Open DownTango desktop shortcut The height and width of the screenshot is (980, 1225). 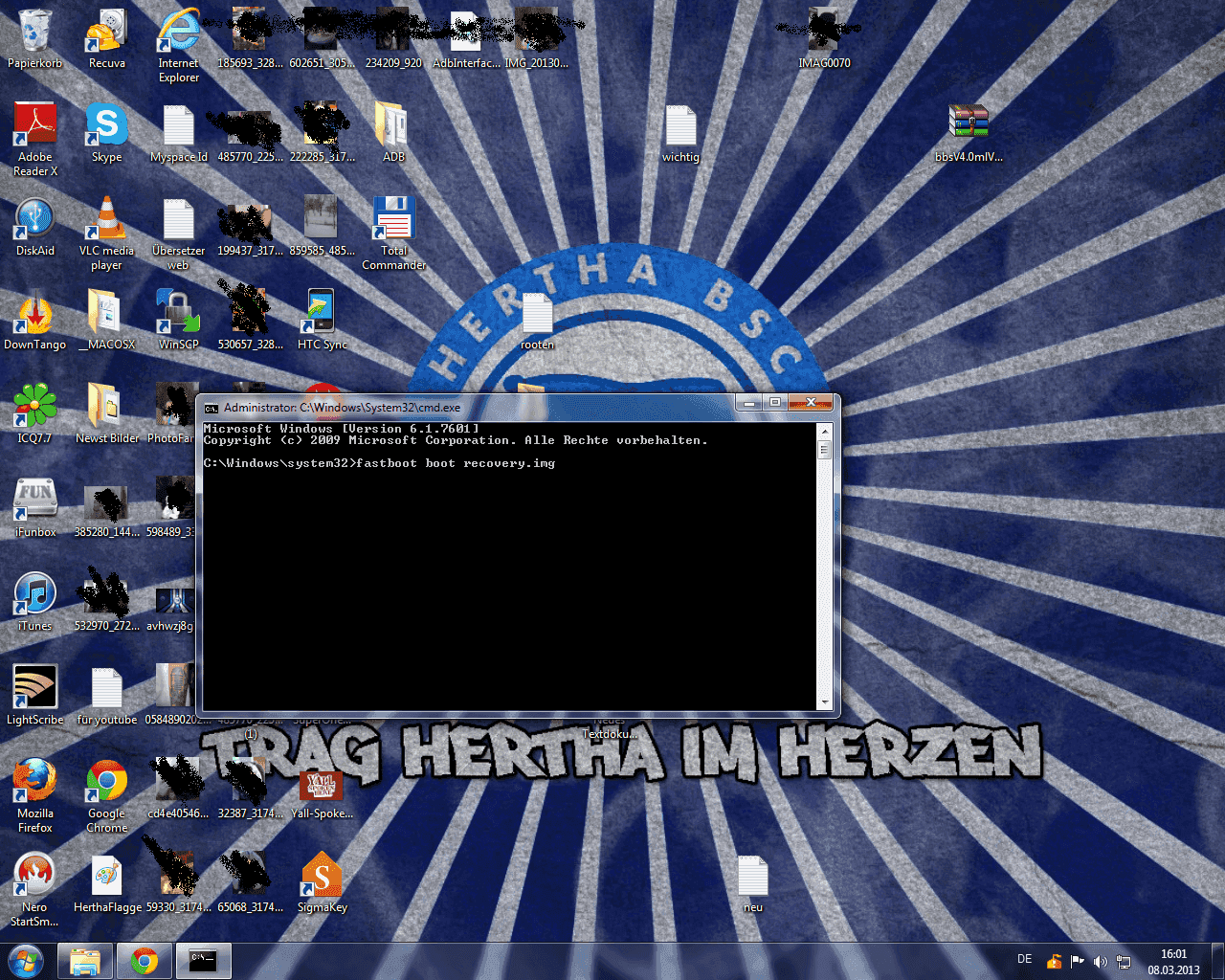[35, 321]
